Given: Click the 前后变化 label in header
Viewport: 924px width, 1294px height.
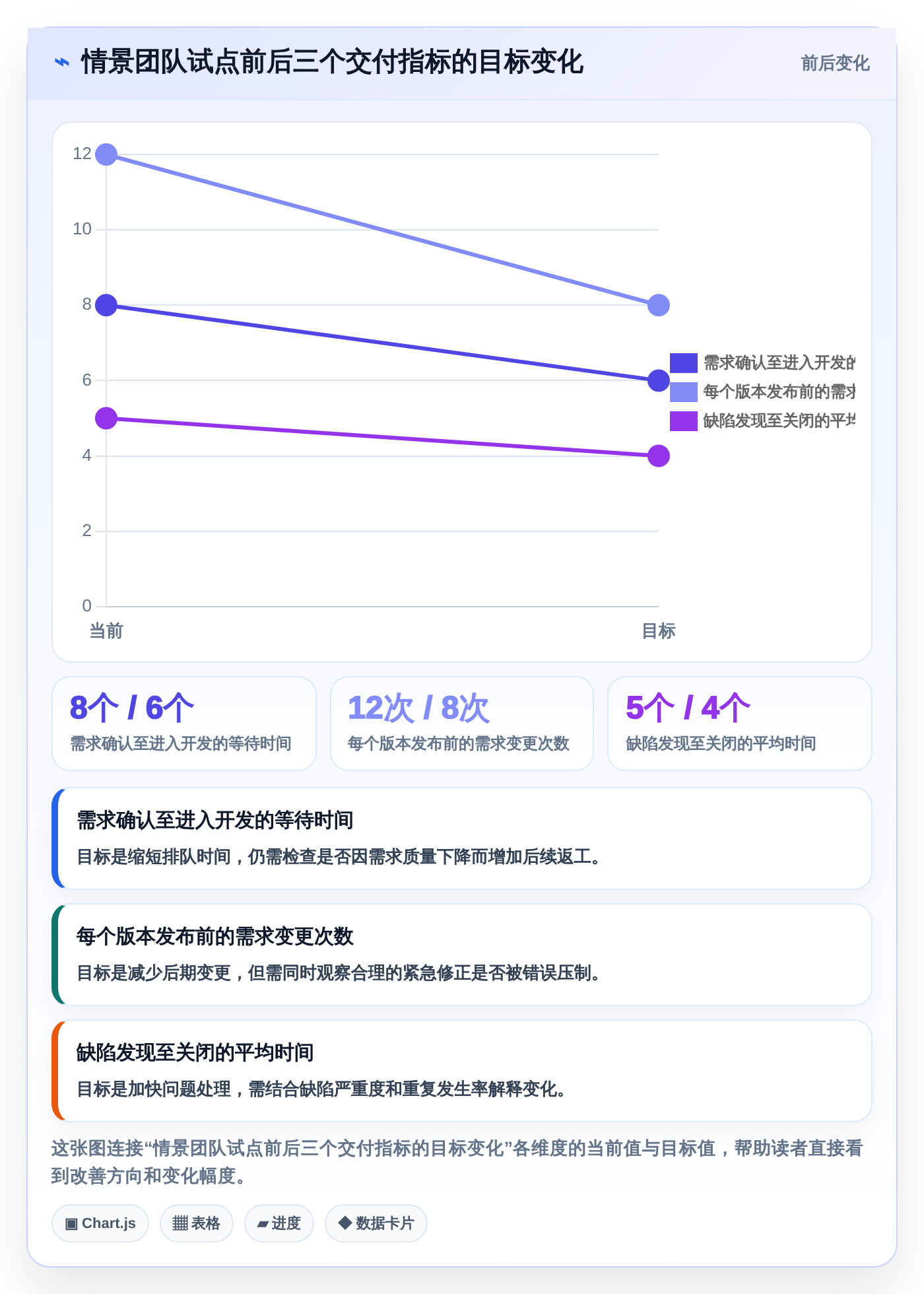Looking at the screenshot, I should (x=835, y=63).
